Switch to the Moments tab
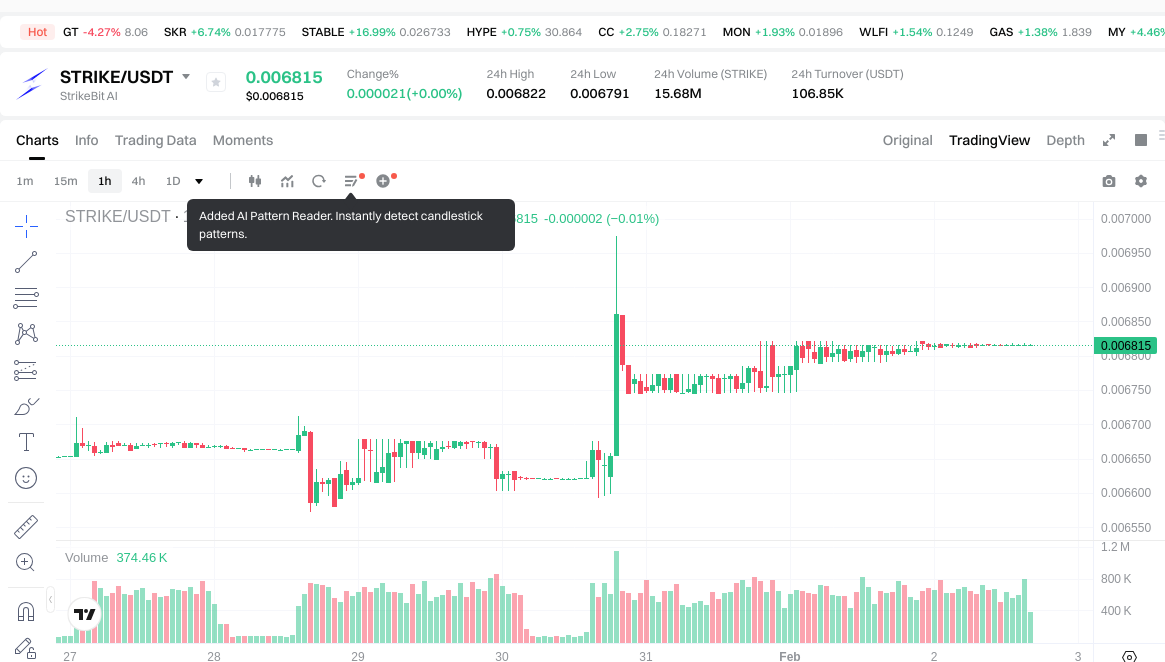This screenshot has width=1165, height=662. click(242, 140)
